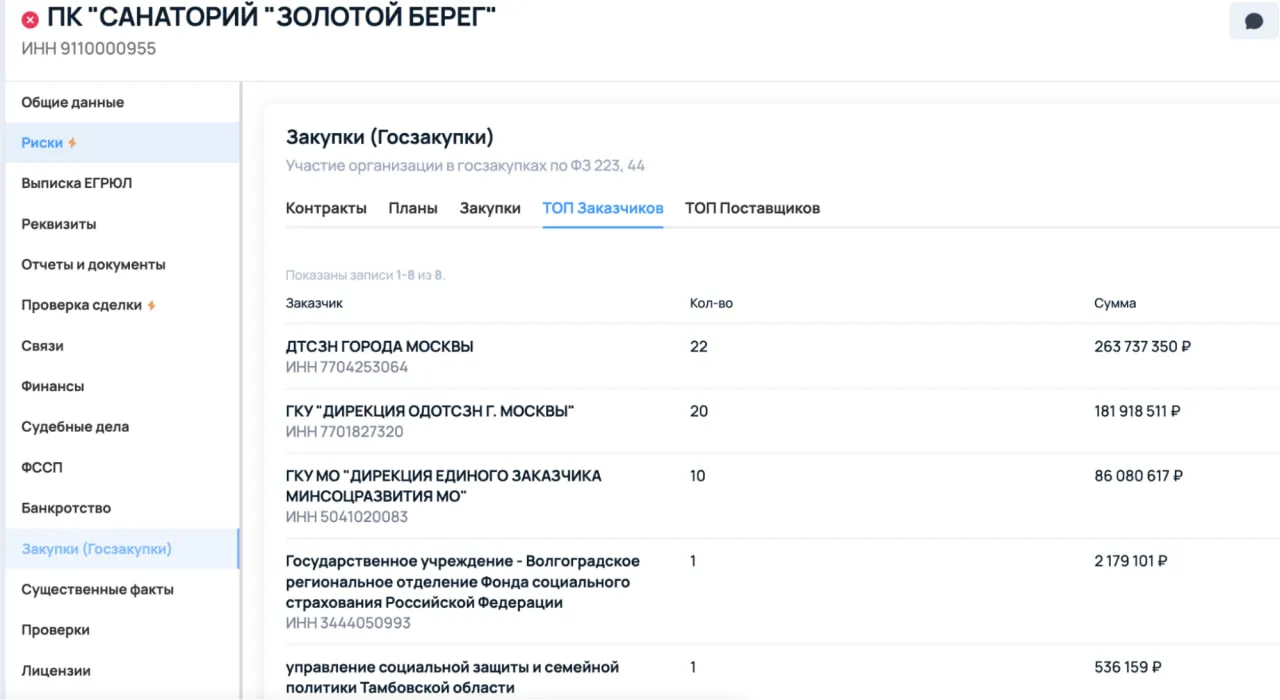Click the red status icon beside company name

coord(30,20)
